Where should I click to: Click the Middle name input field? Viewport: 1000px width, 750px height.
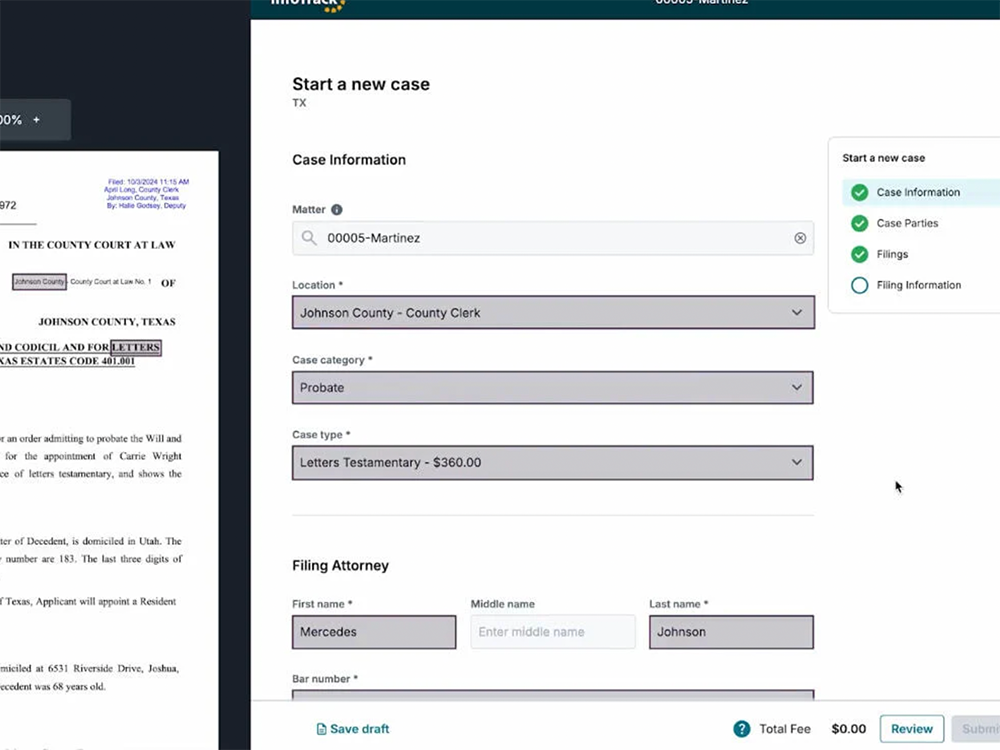(553, 632)
